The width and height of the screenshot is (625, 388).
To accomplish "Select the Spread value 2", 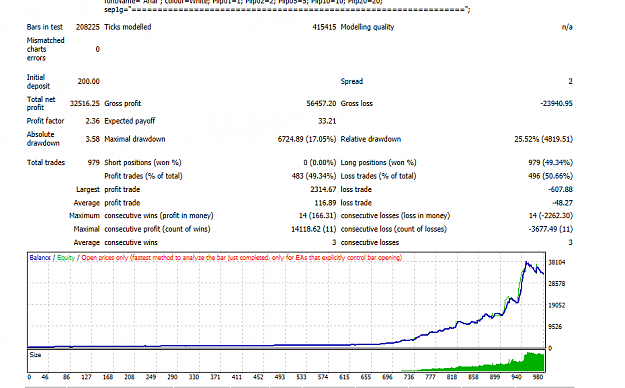I will (x=570, y=81).
